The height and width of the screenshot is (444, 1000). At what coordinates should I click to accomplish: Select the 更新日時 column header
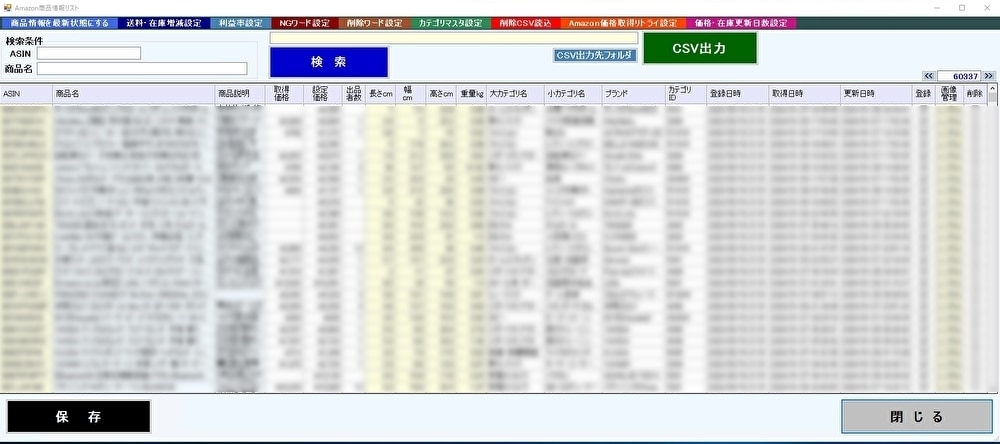click(877, 94)
